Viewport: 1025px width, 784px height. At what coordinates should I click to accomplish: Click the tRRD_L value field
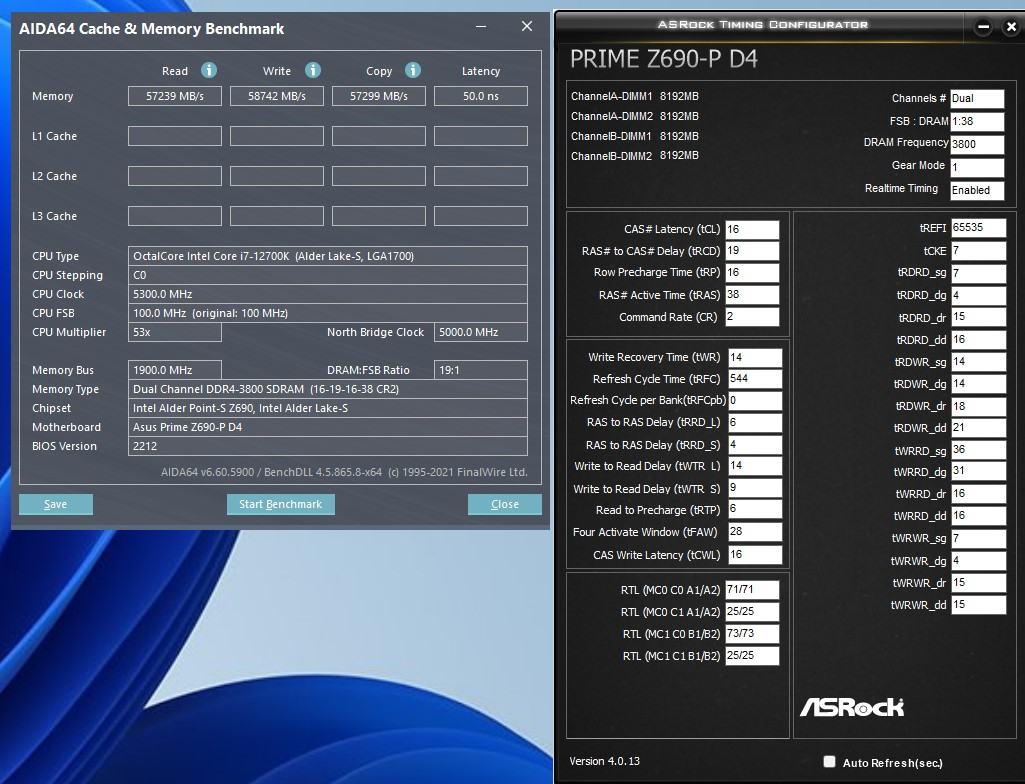(755, 422)
